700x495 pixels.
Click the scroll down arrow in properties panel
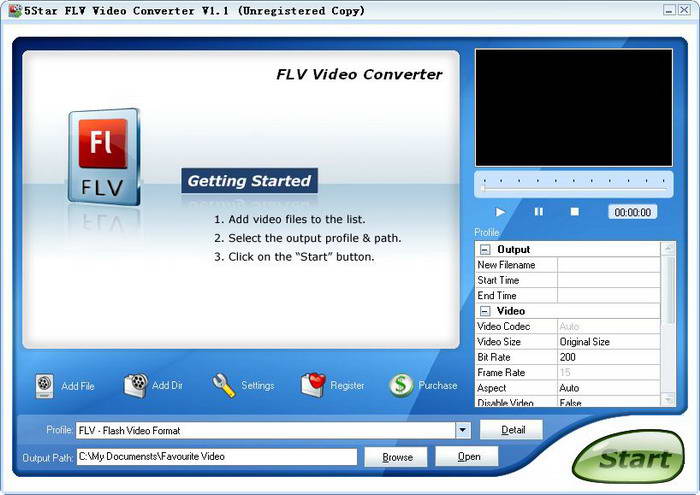(x=668, y=400)
